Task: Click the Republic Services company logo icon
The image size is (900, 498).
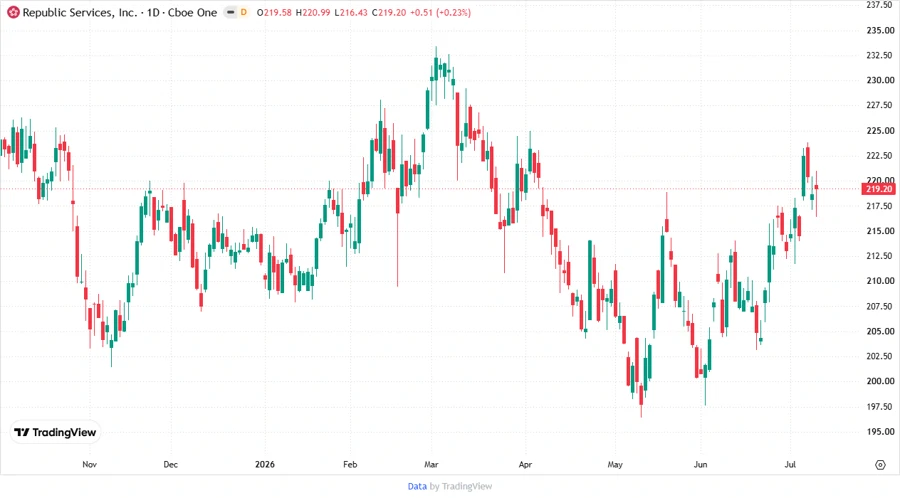Action: 13,12
